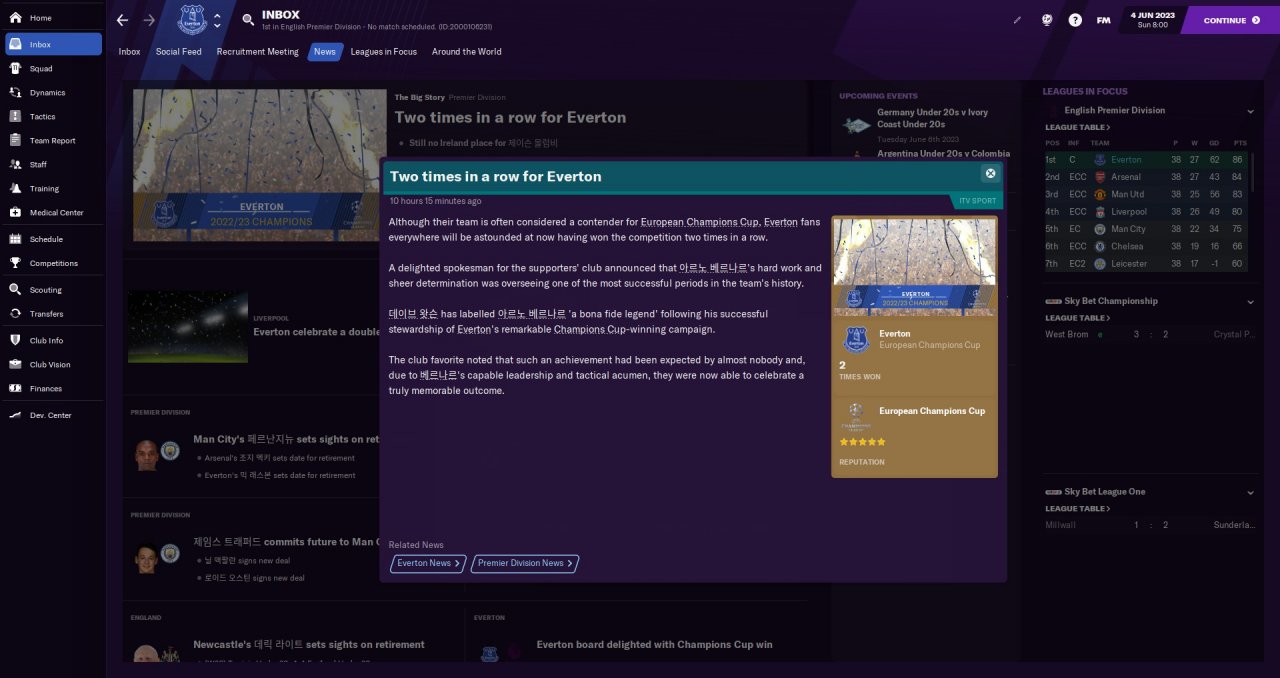Image resolution: width=1280 pixels, height=678 pixels.
Task: Expand League Table link under Premier Division
Action: pyautogui.click(x=1077, y=128)
